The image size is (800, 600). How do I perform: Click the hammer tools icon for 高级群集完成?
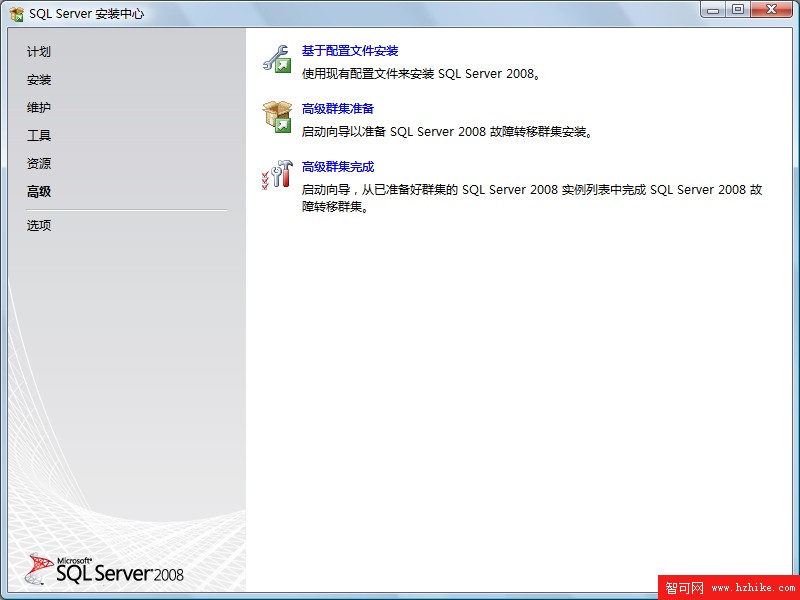277,174
